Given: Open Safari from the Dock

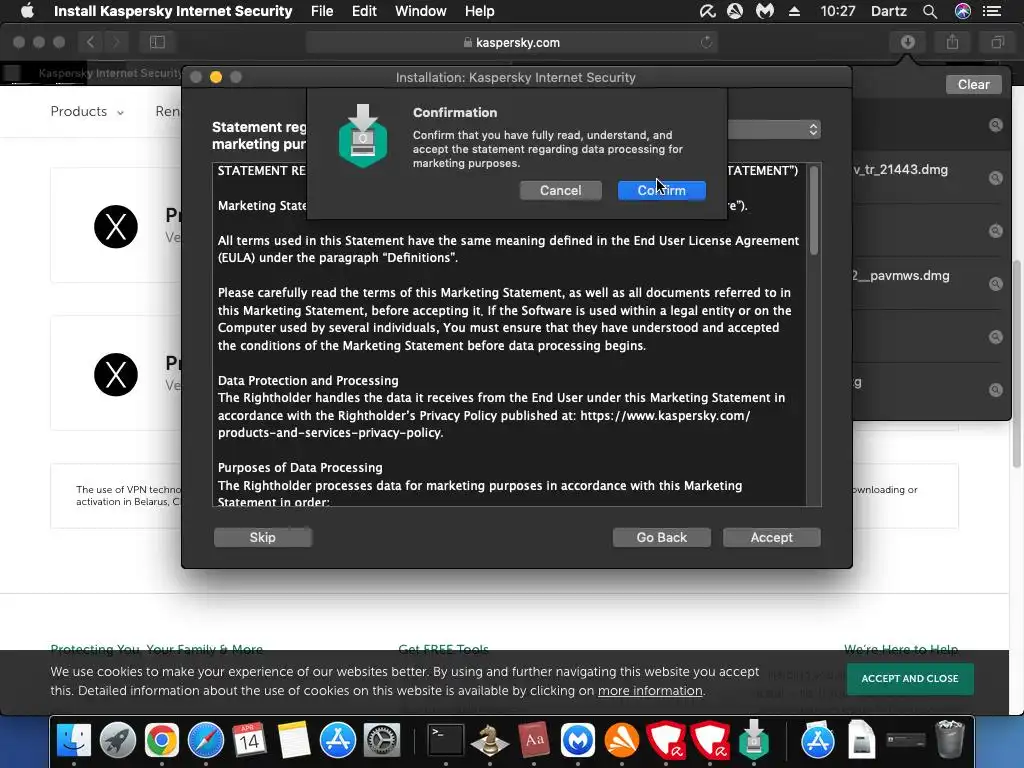Looking at the screenshot, I should coord(206,741).
